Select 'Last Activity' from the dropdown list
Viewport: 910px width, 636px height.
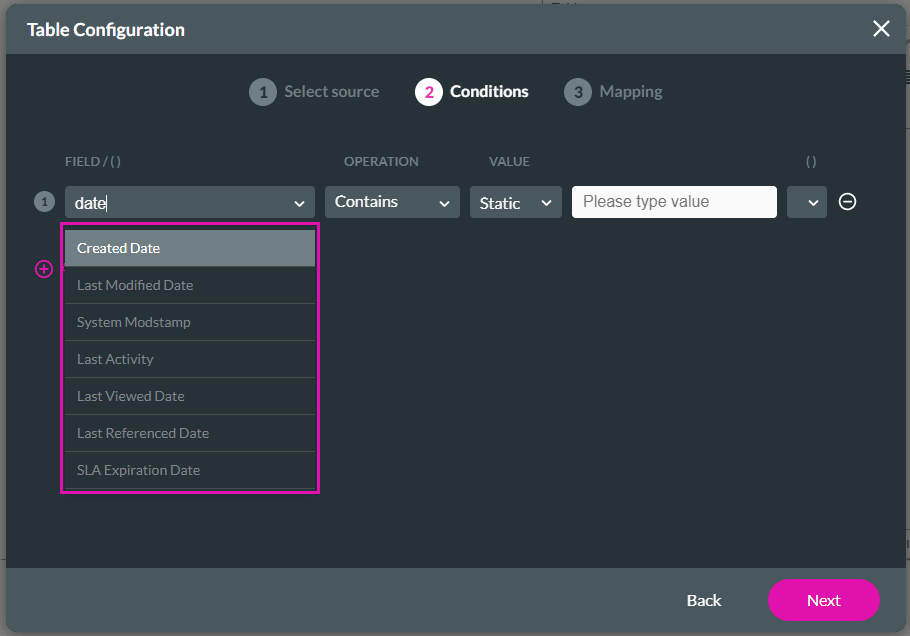point(189,358)
